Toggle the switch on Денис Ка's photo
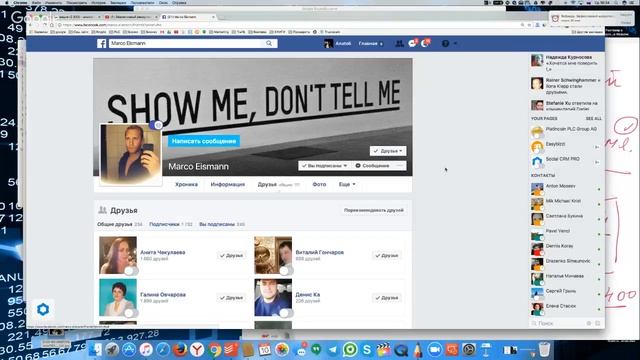The width and height of the screenshot is (640, 360). point(286,313)
